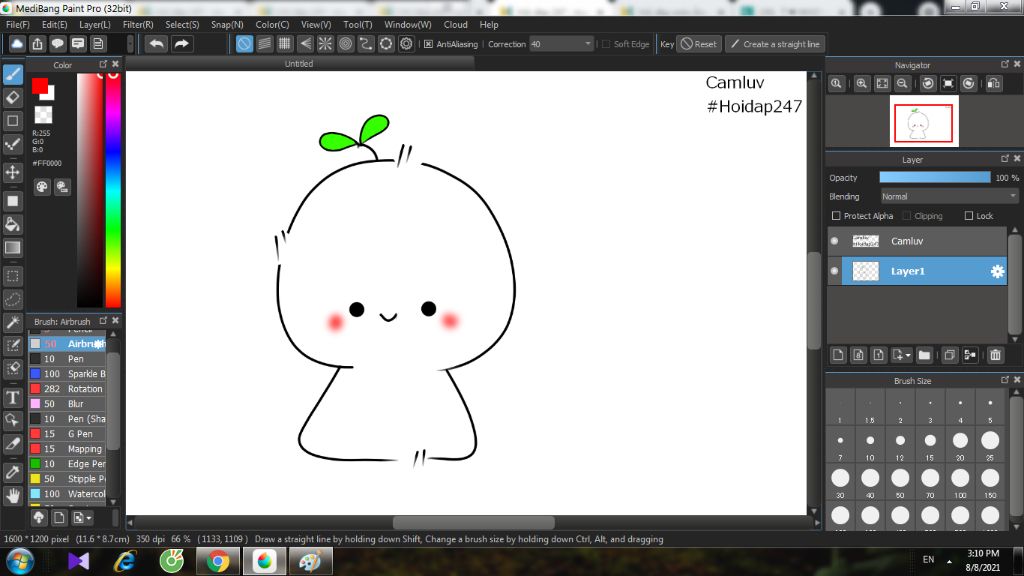Add new layer folder
The height and width of the screenshot is (576, 1024).
[923, 355]
